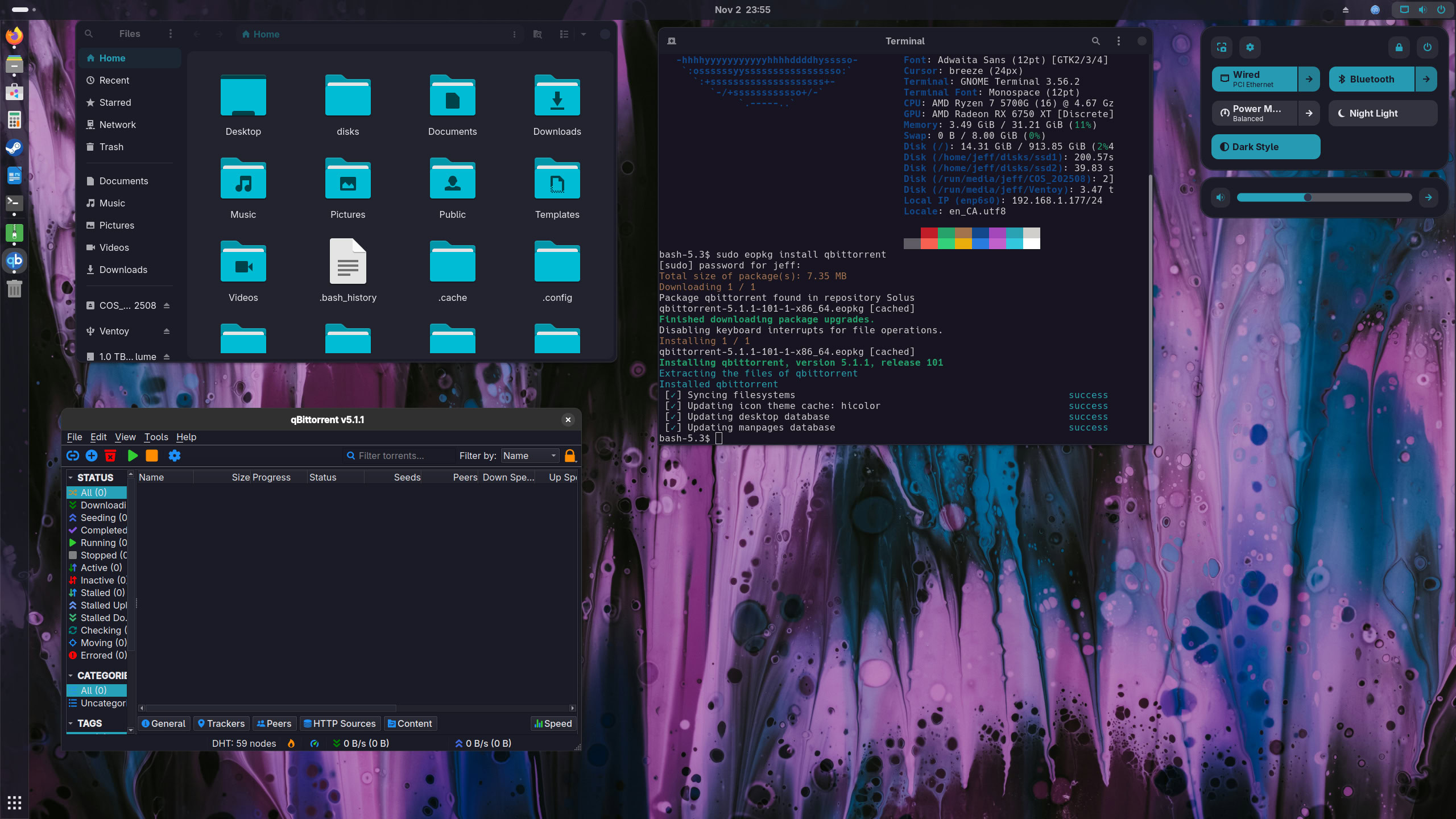Image resolution: width=1456 pixels, height=819 pixels.
Task: Click the add torrent link icon
Action: pyautogui.click(x=73, y=456)
